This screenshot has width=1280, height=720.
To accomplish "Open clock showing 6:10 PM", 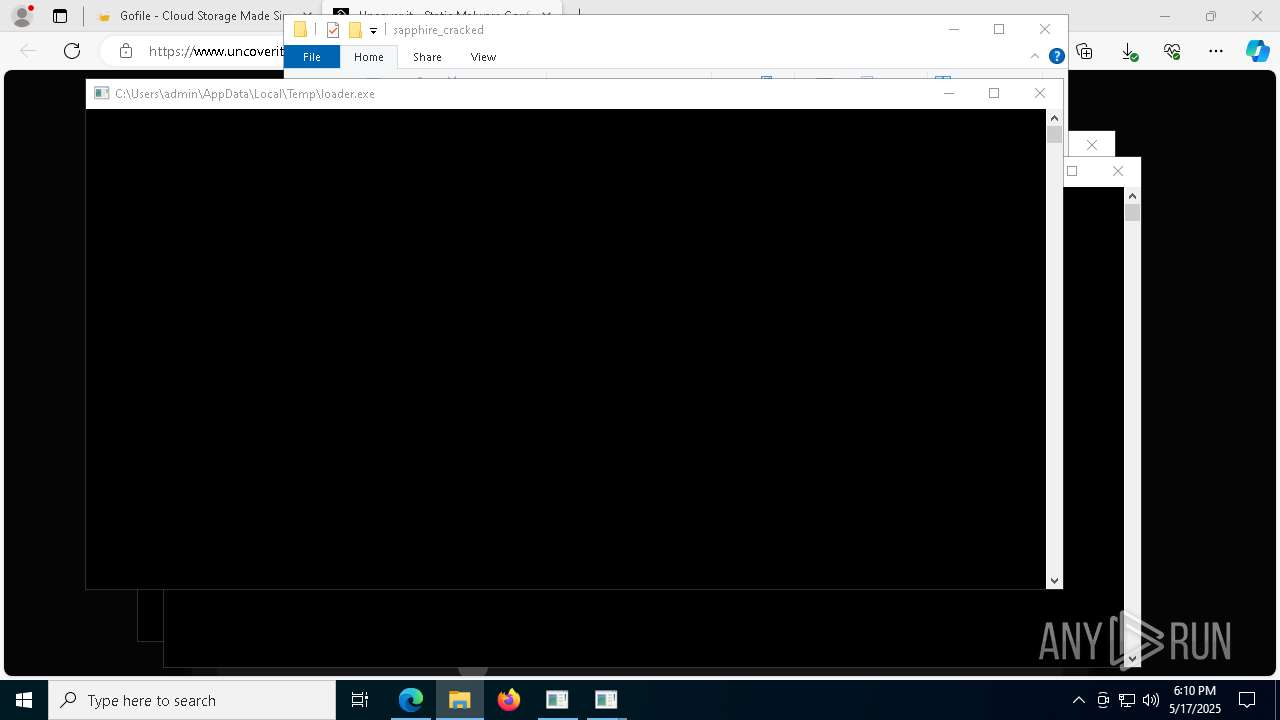I will pyautogui.click(x=1195, y=700).
